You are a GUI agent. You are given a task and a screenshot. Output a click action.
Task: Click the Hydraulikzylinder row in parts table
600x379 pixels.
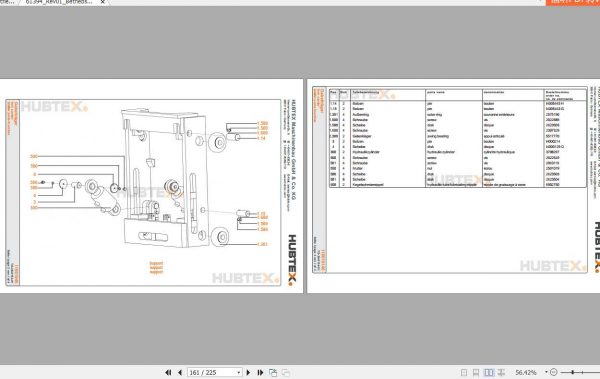point(457,152)
